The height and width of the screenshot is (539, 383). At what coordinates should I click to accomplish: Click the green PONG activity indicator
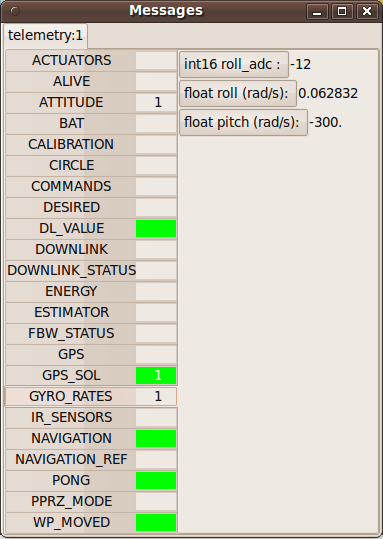point(156,481)
